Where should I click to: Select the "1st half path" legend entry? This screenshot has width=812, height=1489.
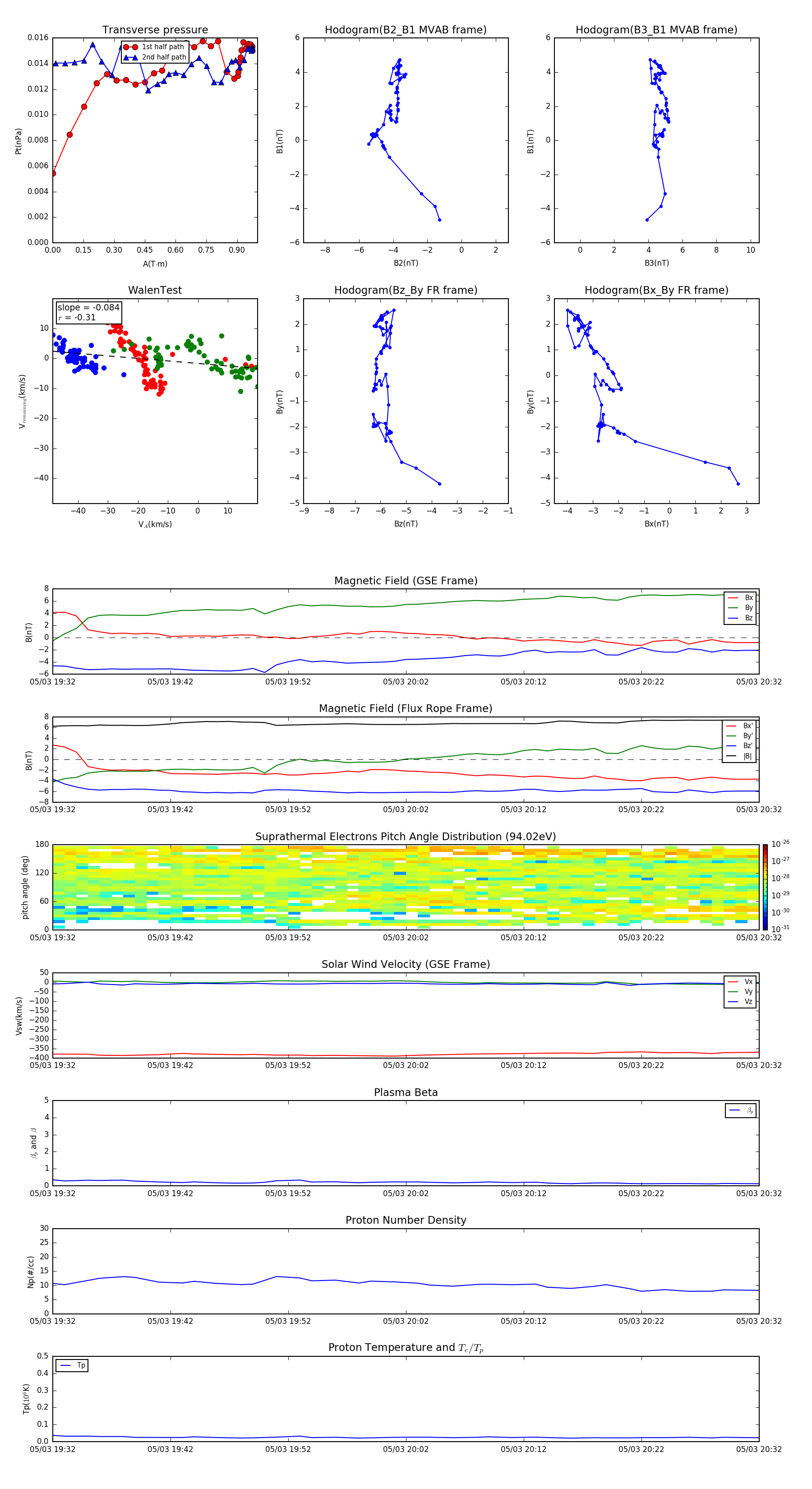point(154,47)
